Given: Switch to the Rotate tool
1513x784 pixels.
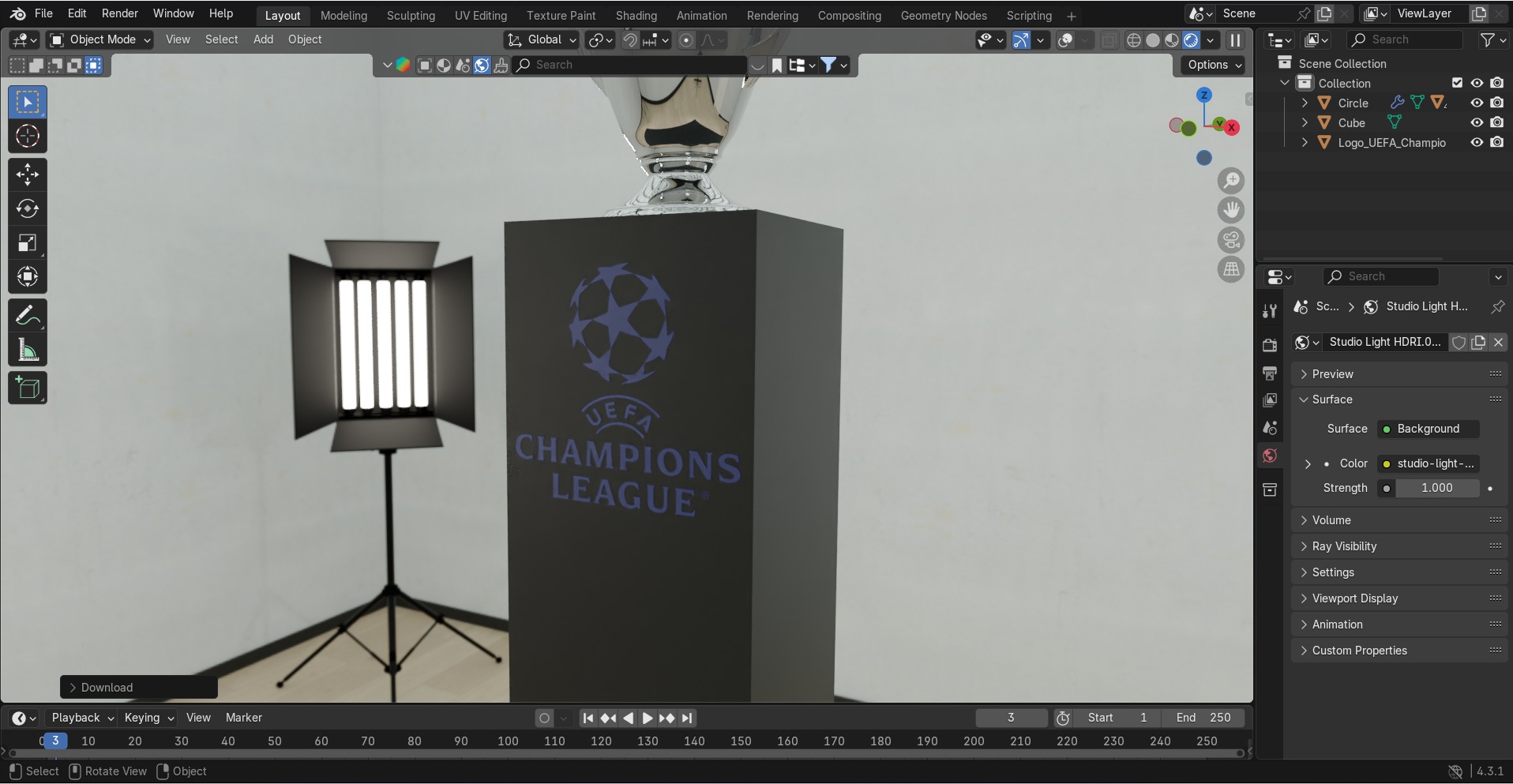Looking at the screenshot, I should point(28,208).
